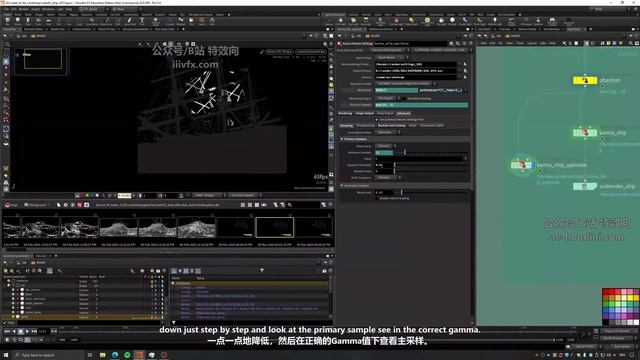Toggle the render settings prim checkbox
Image resolution: width=640 pixels, height=360 pixels.
click(x=377, y=120)
